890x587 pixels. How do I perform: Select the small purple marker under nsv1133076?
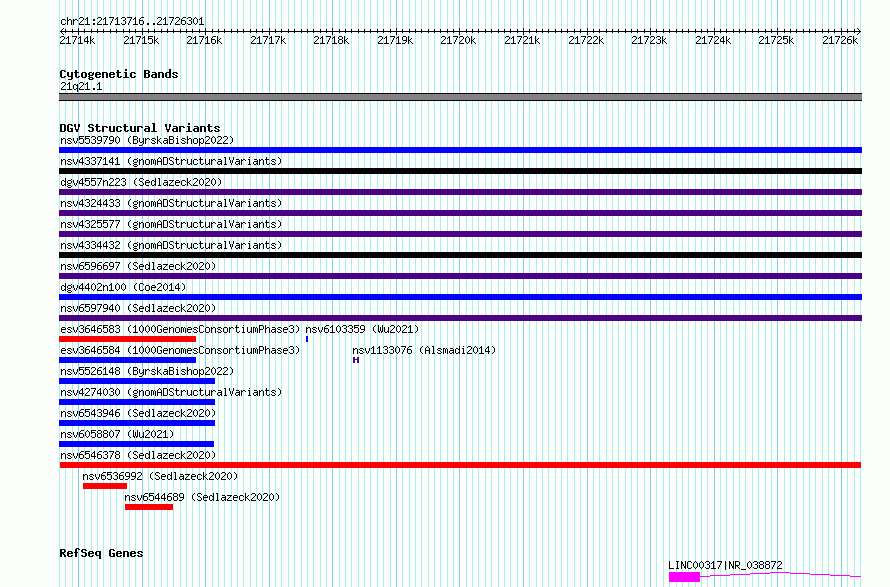(356, 360)
